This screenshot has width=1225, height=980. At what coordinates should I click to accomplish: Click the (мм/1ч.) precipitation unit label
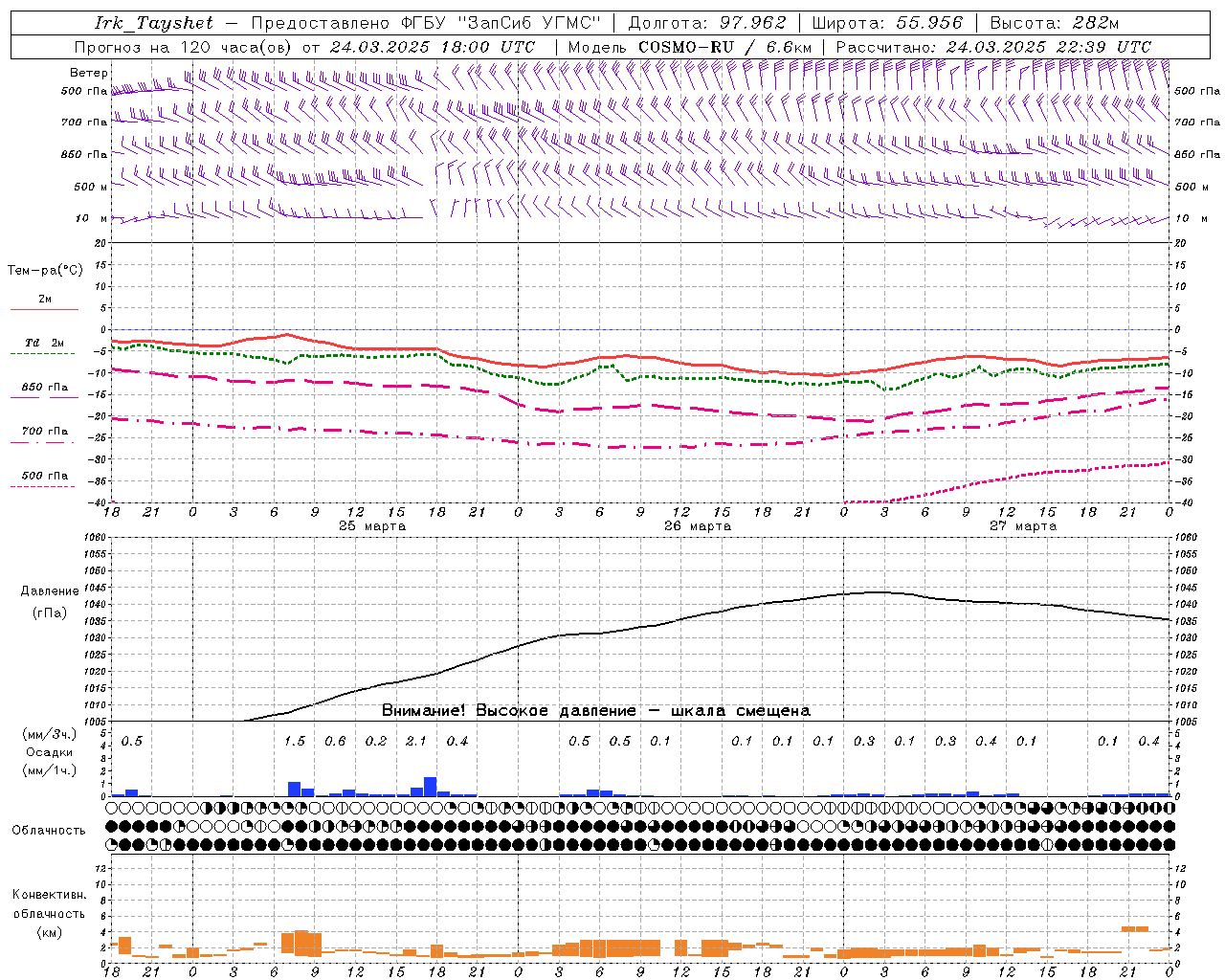tap(50, 769)
